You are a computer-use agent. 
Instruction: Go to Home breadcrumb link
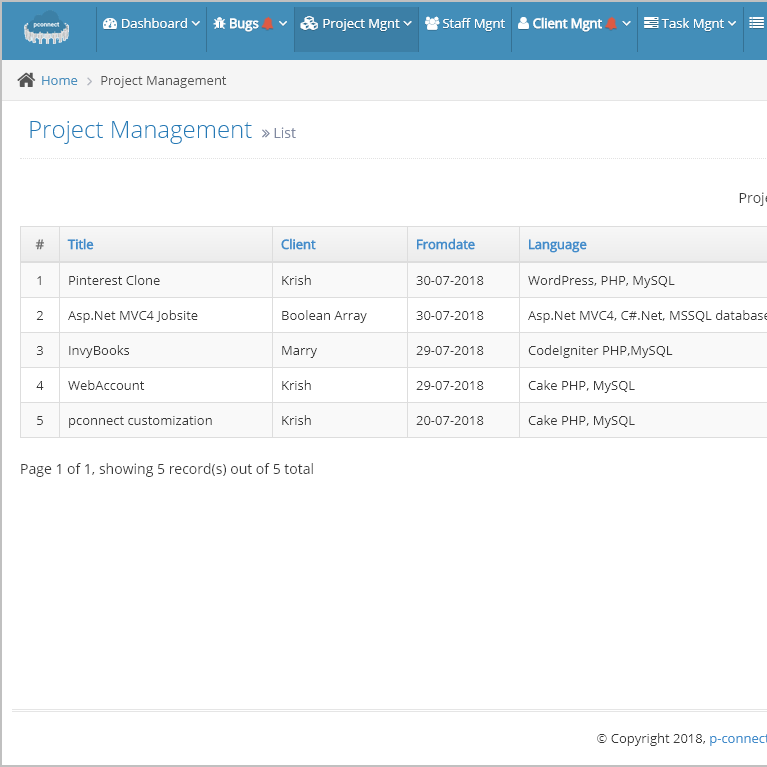tap(59, 80)
